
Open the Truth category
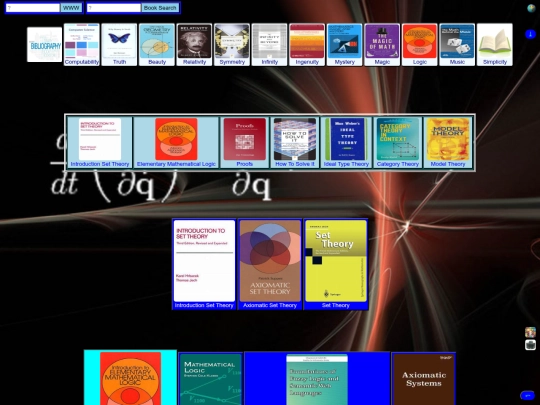tap(119, 44)
